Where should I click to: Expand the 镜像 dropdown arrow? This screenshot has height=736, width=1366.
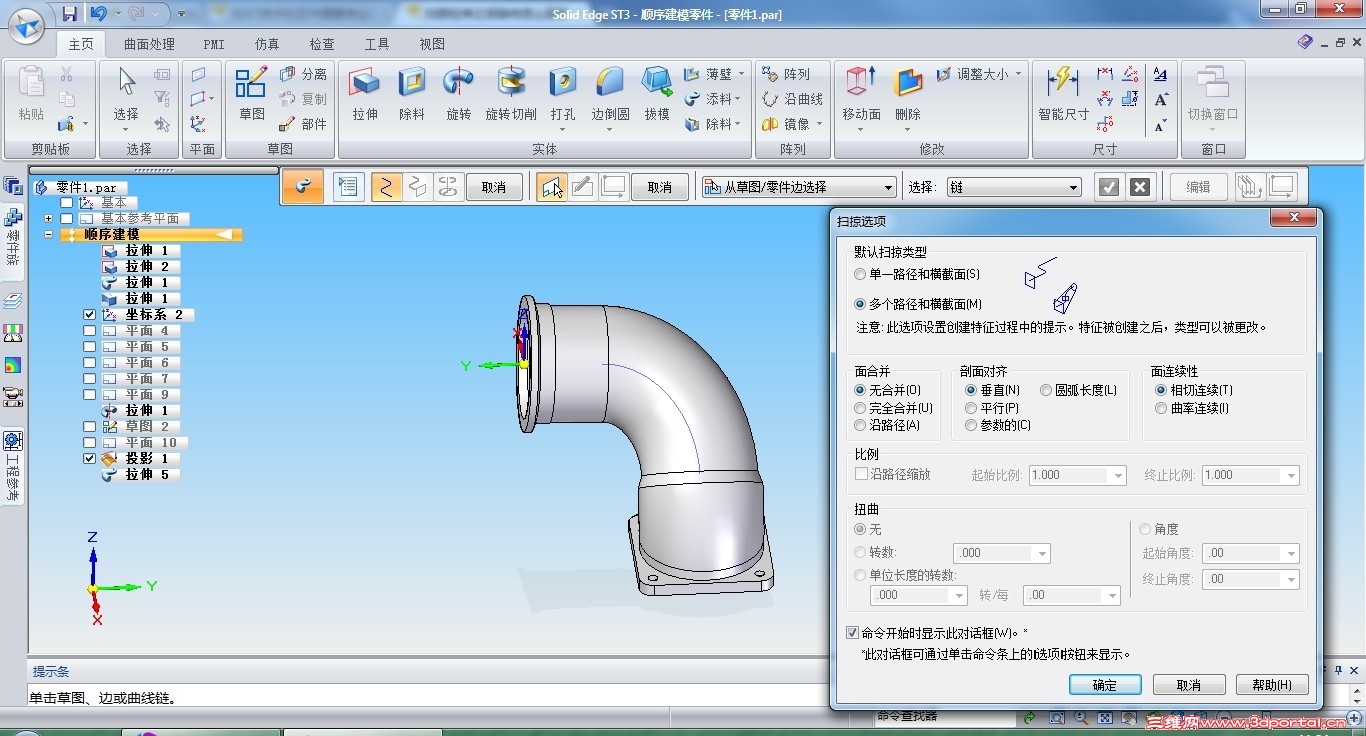(818, 124)
